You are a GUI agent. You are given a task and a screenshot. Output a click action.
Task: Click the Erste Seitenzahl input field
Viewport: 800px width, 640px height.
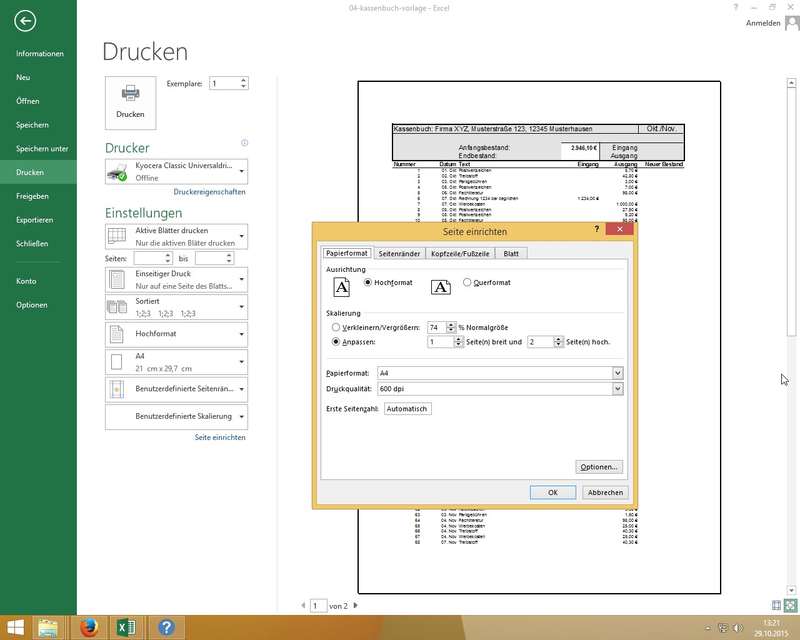pos(407,409)
